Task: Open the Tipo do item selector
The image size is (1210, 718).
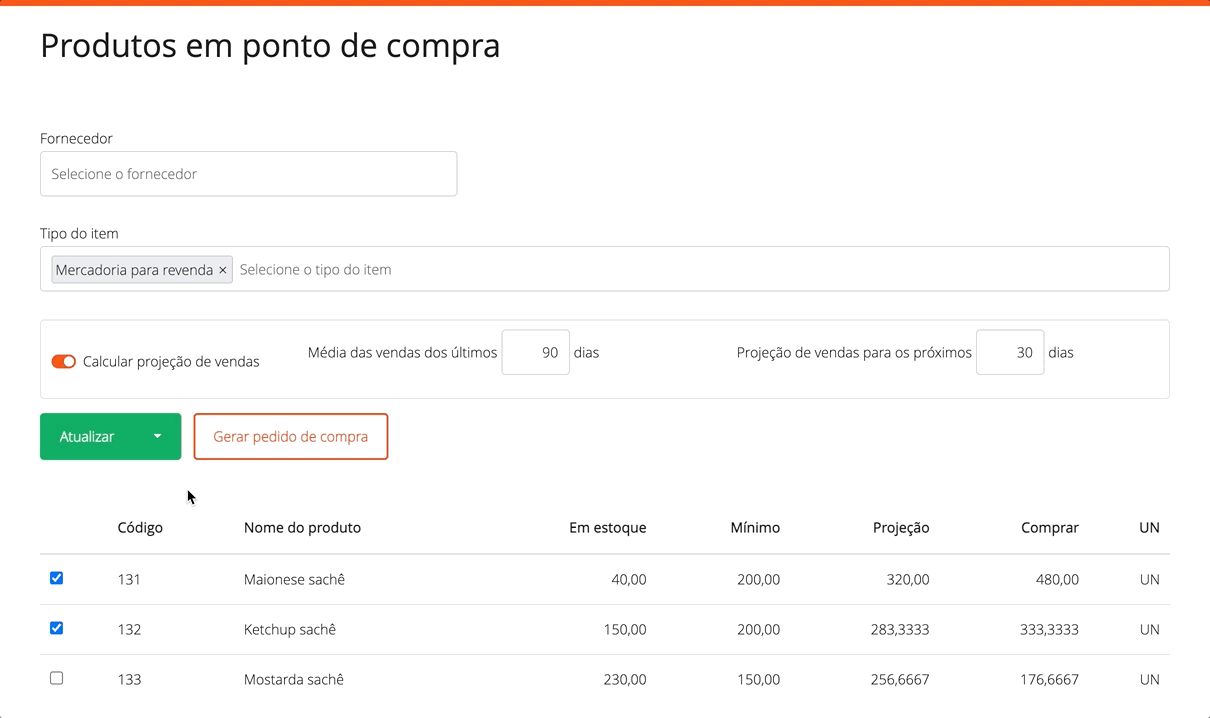Action: (700, 270)
